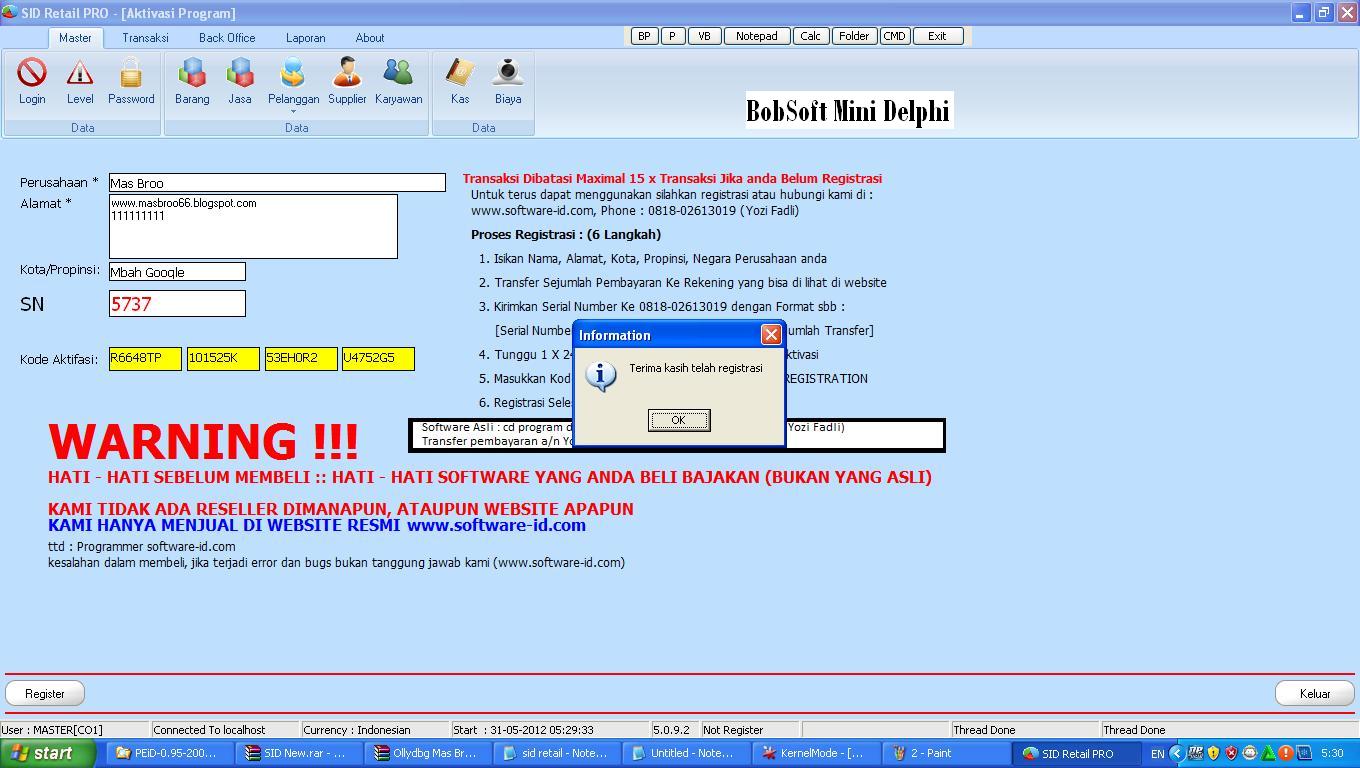Select the Login icon in the ribbon
This screenshot has height=768, width=1360.
click(x=32, y=80)
